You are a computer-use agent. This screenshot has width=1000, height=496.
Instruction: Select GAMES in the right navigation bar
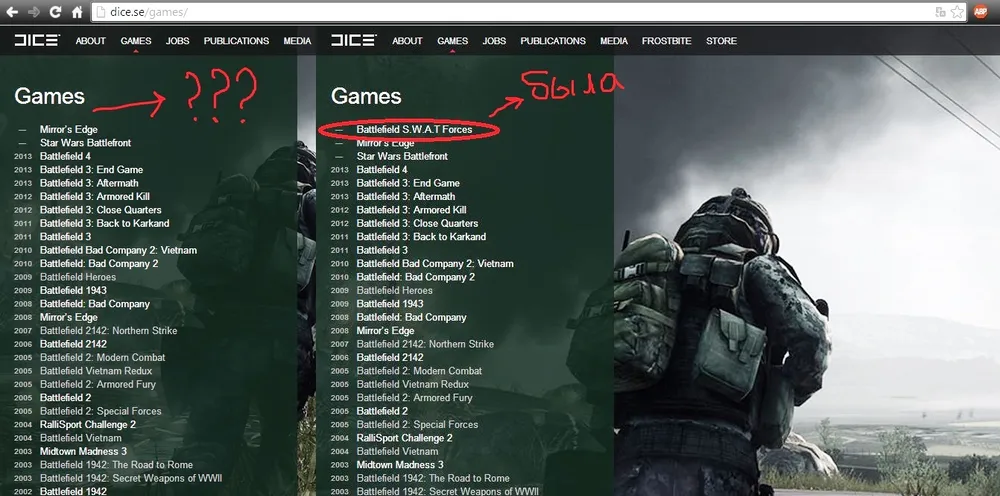pos(453,41)
